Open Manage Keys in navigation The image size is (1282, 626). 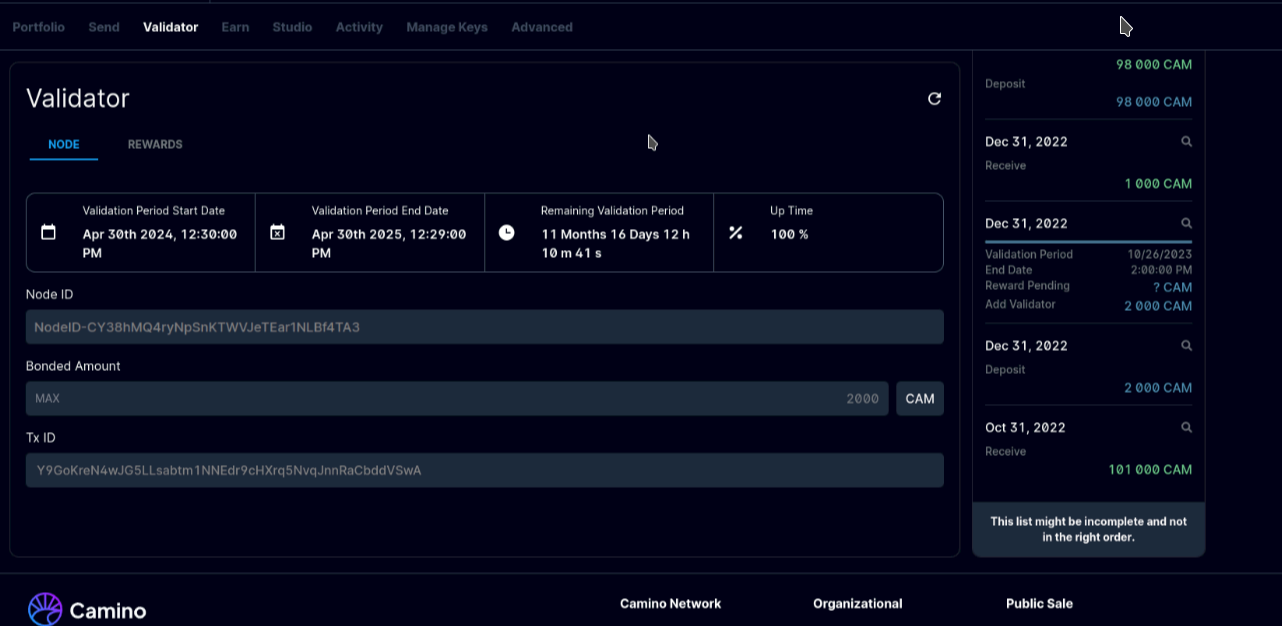click(447, 27)
